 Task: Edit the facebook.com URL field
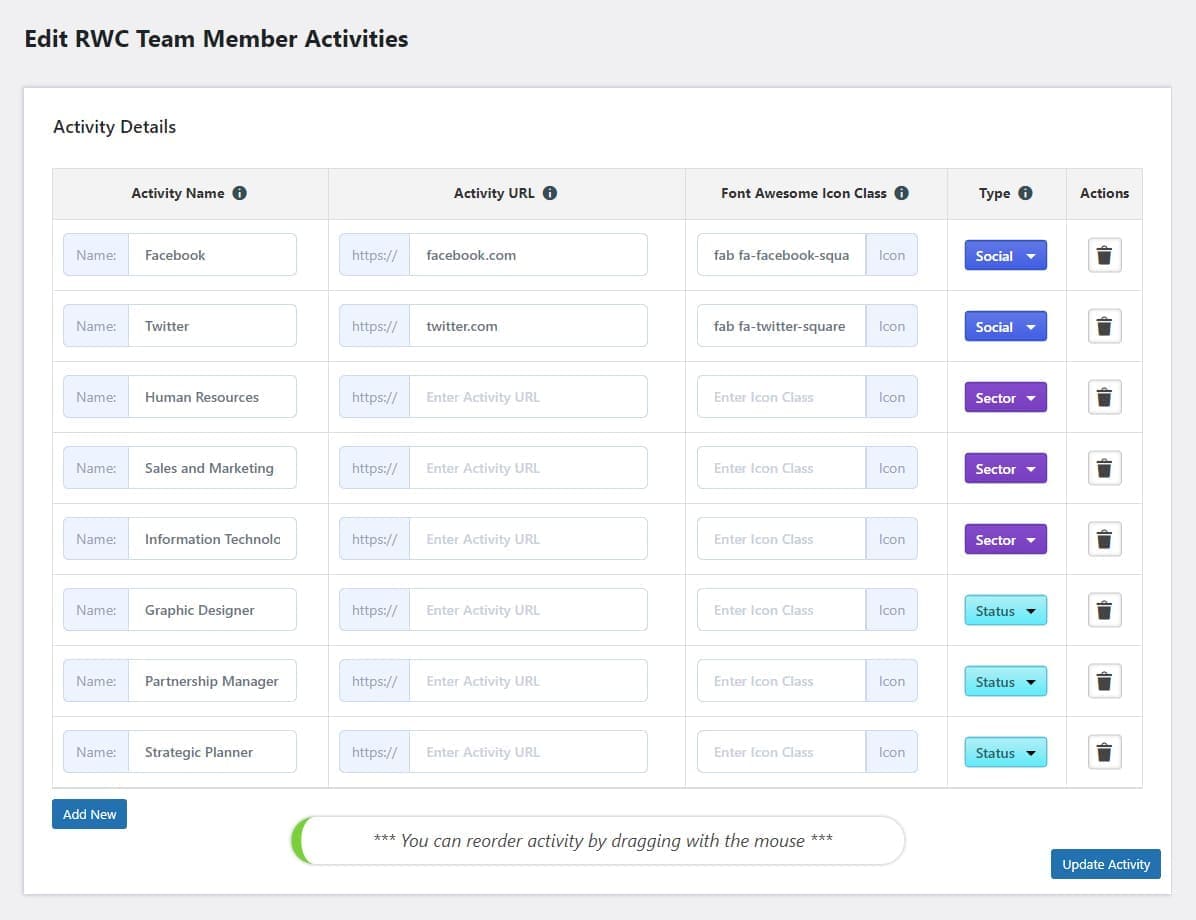coord(528,255)
